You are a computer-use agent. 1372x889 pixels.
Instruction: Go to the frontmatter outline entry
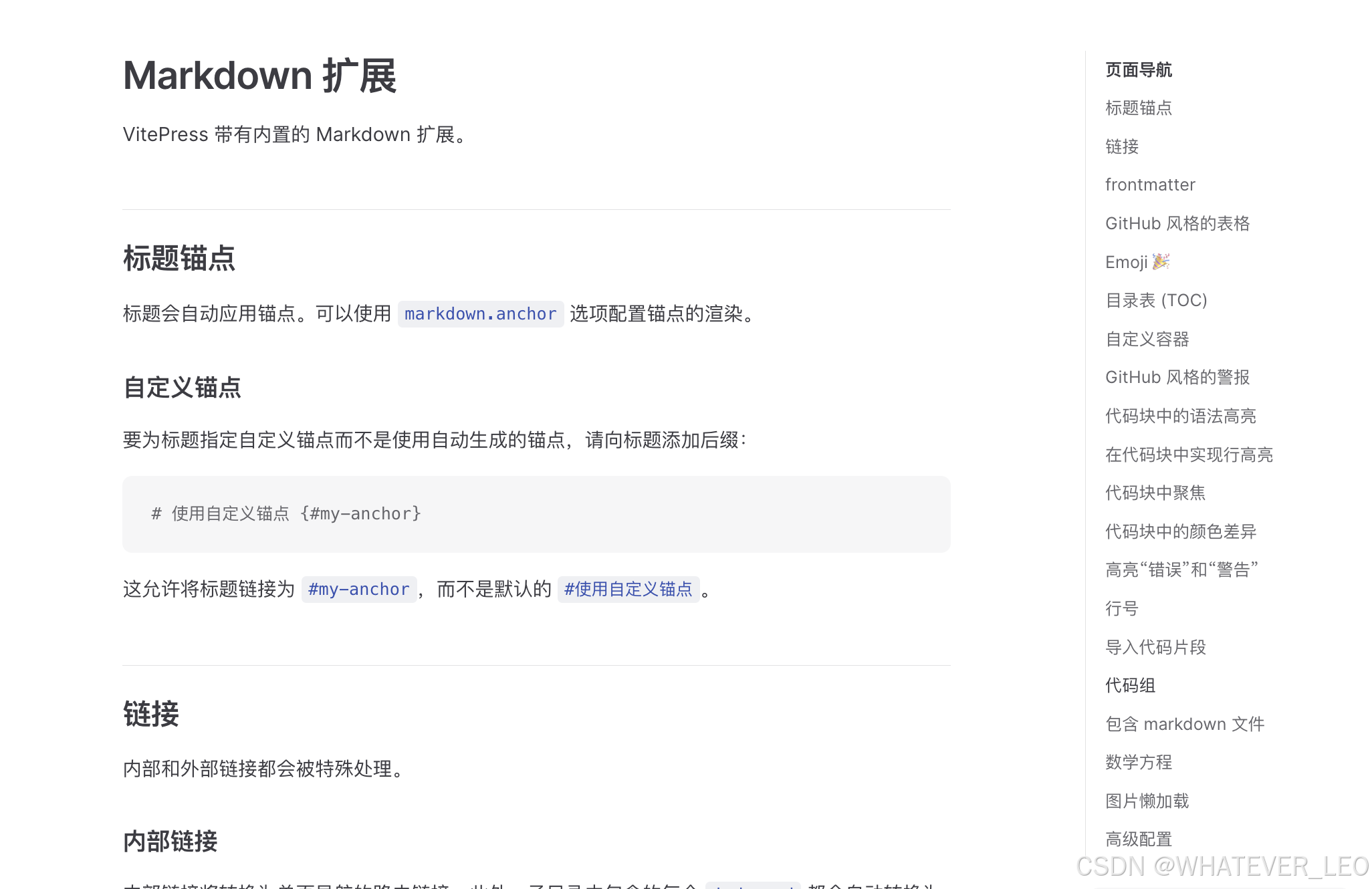1149,184
